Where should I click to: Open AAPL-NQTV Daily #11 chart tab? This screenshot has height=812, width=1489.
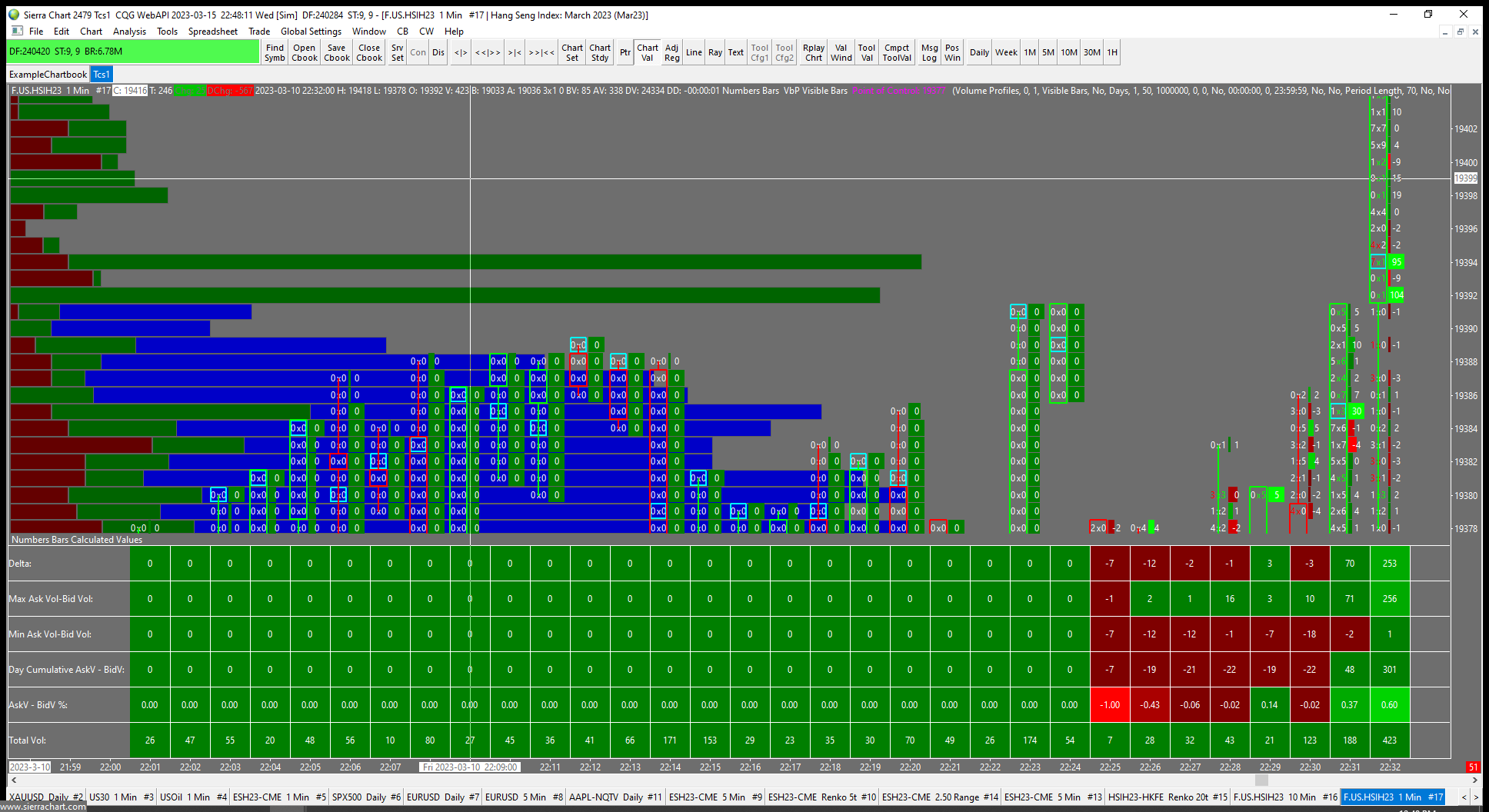tap(615, 797)
